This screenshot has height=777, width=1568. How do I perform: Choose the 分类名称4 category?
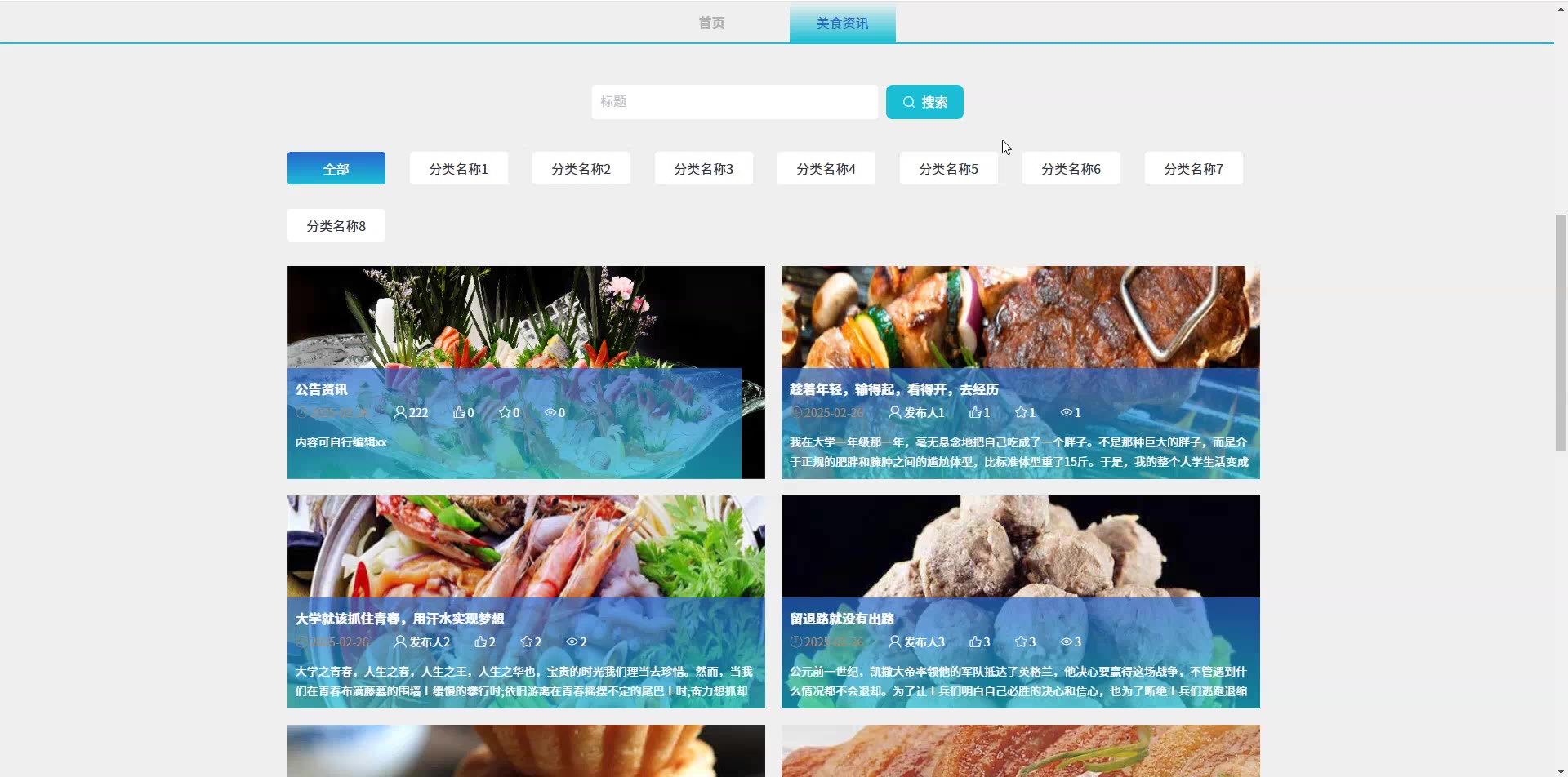pyautogui.click(x=826, y=168)
